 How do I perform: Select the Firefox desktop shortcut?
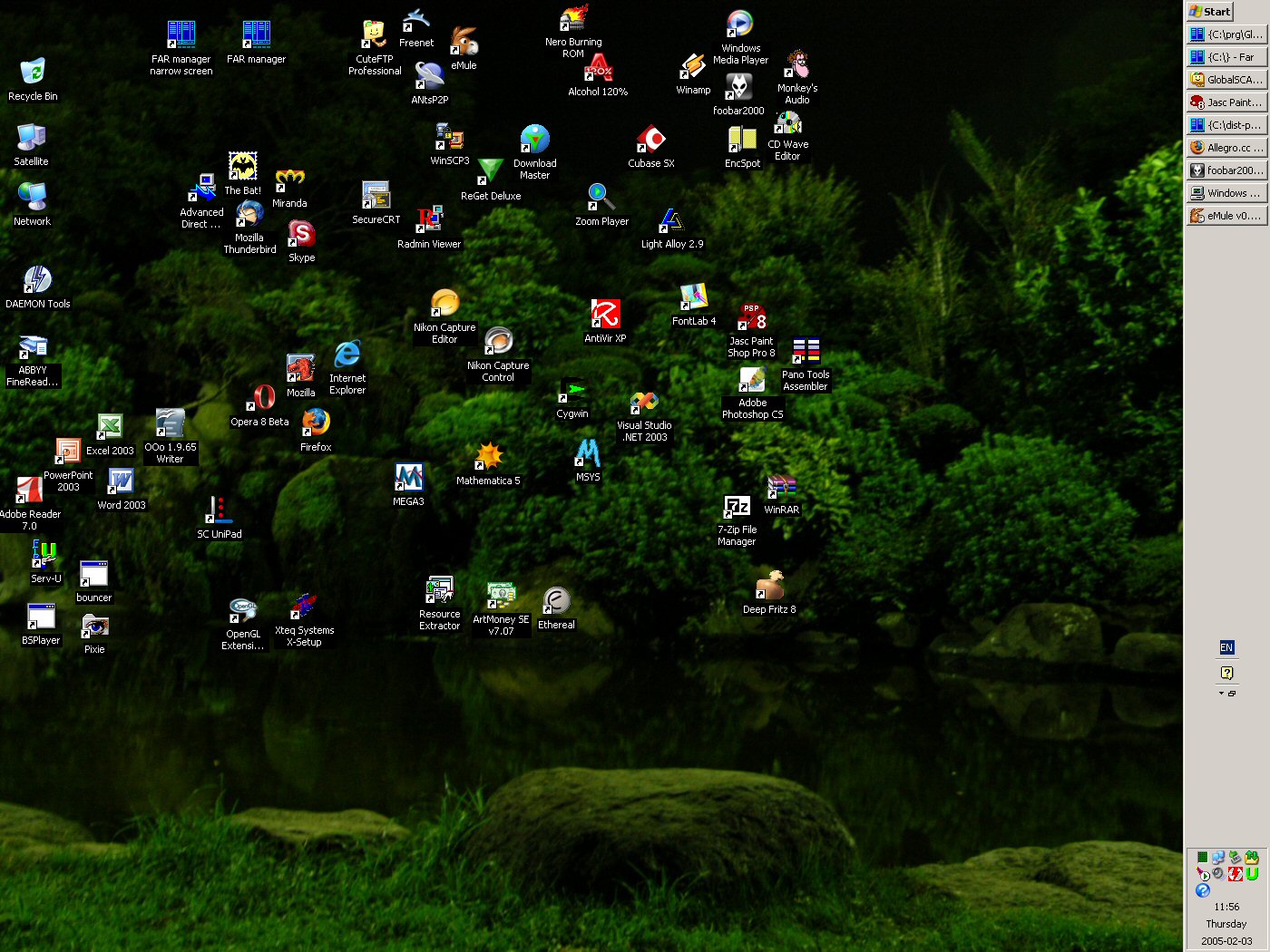point(316,423)
